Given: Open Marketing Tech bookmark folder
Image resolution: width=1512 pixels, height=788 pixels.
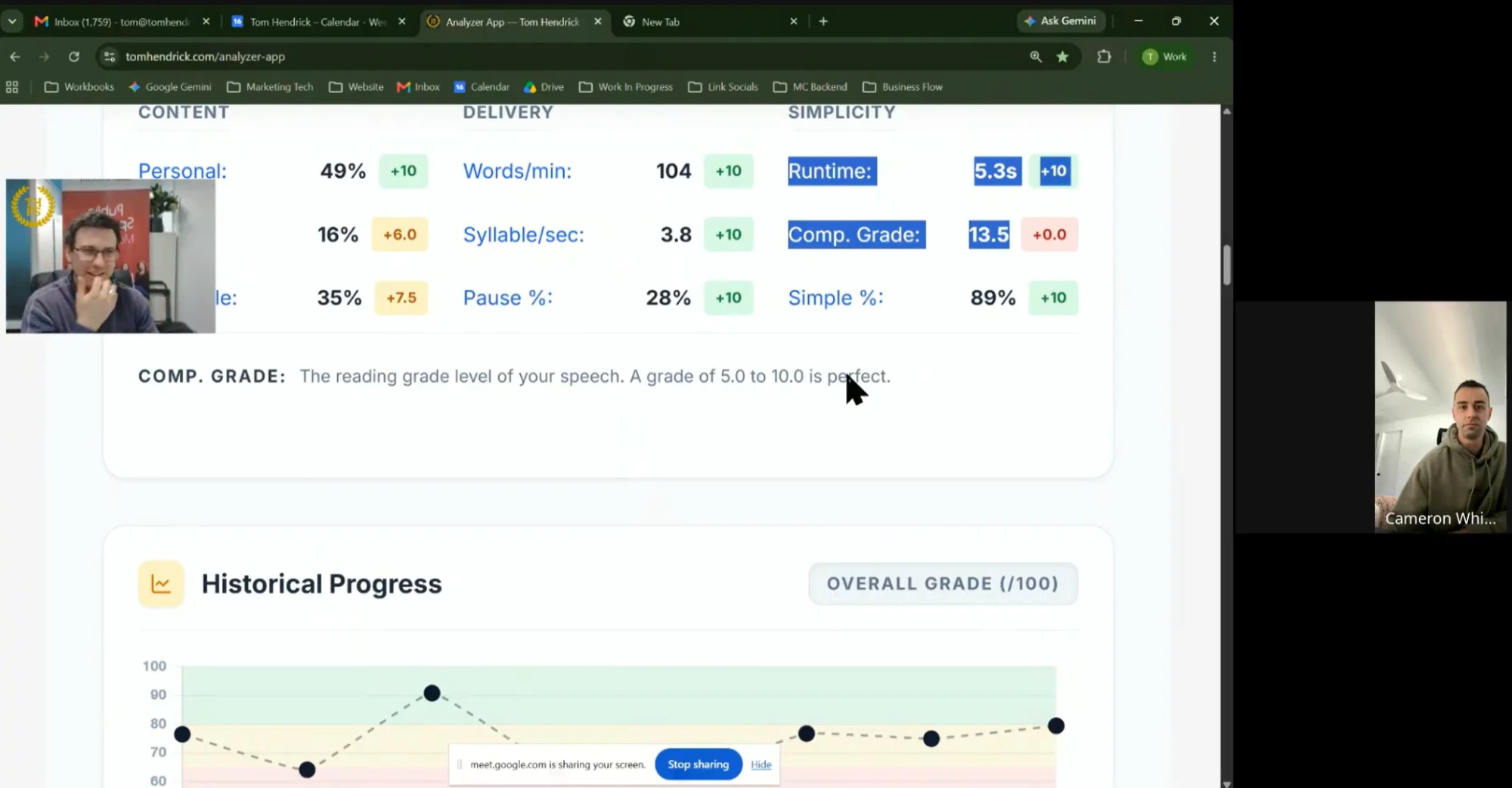Looking at the screenshot, I should click(x=270, y=87).
